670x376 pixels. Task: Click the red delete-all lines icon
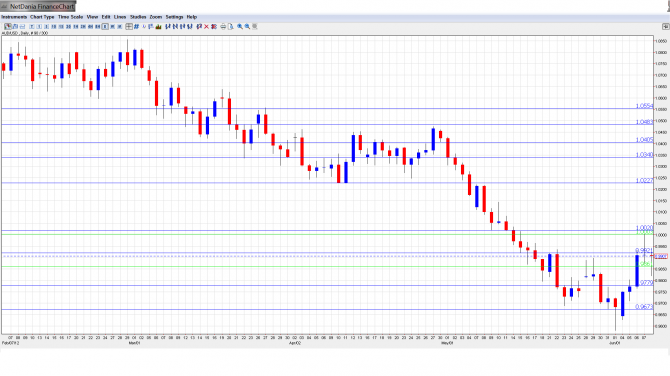click(214, 26)
